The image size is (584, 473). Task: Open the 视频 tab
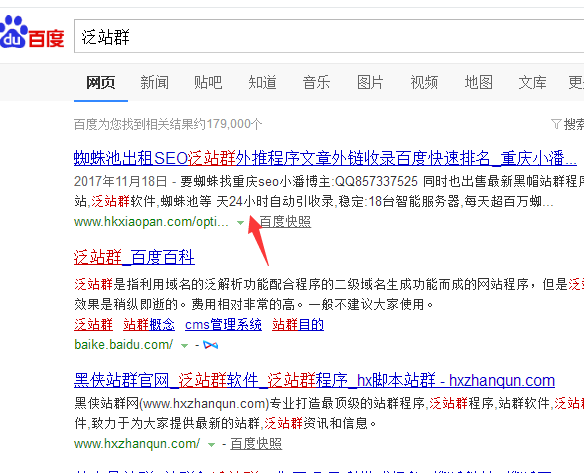(x=424, y=82)
